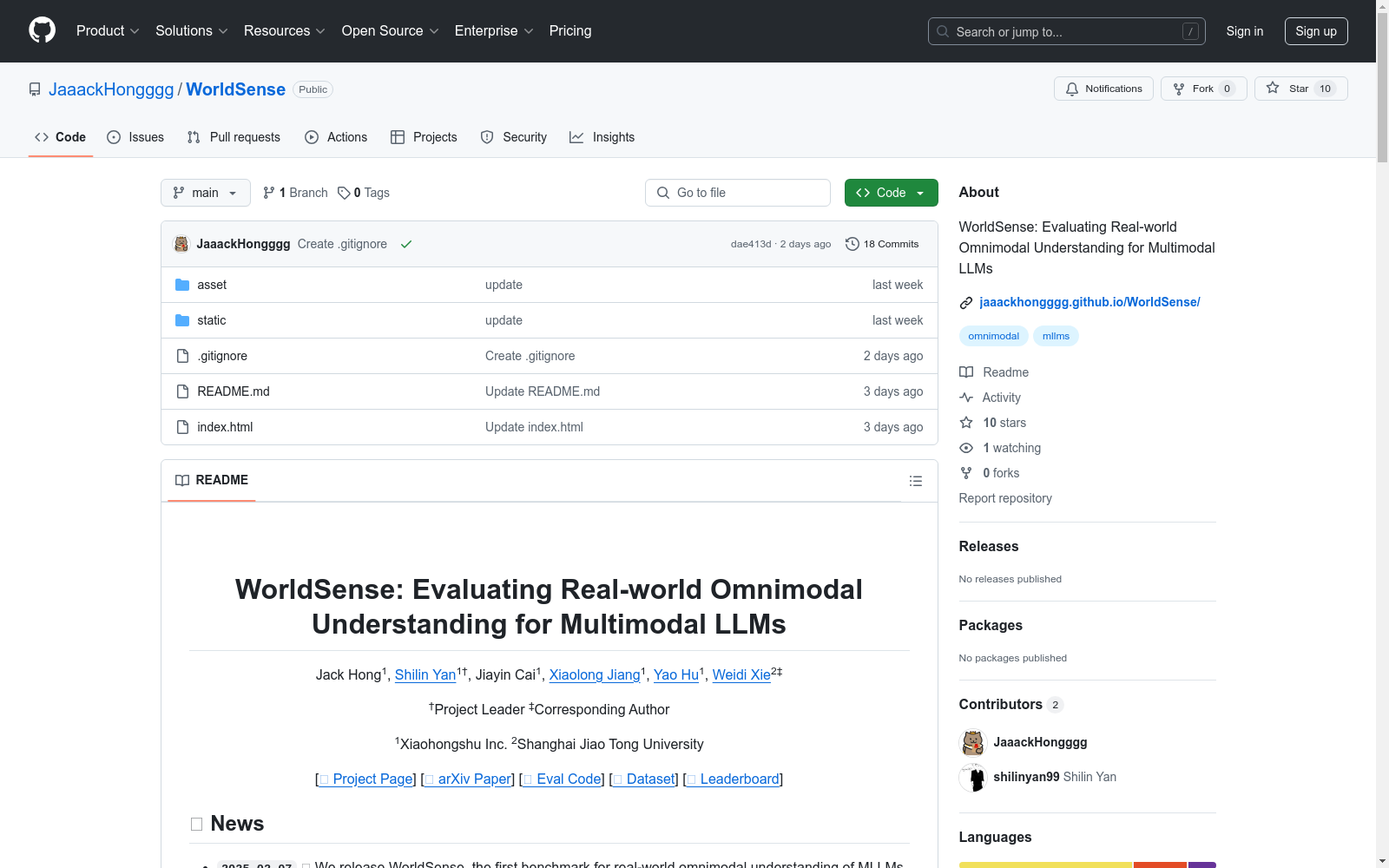Click the .gitignore file icon
Screen dimensions: 1389x868
[x=182, y=356]
